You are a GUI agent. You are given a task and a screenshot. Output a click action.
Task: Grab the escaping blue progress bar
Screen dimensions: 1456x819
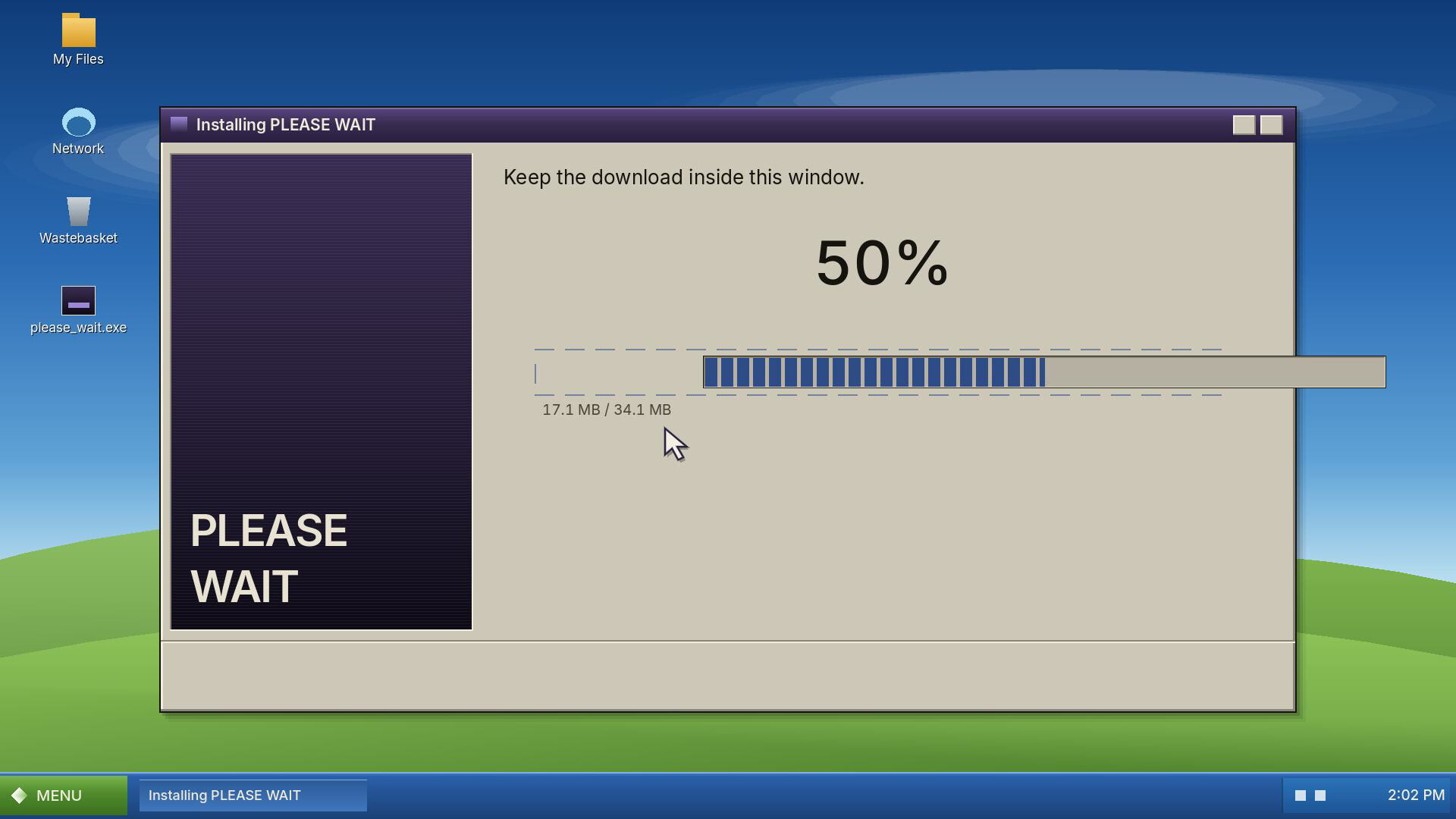[1044, 372]
